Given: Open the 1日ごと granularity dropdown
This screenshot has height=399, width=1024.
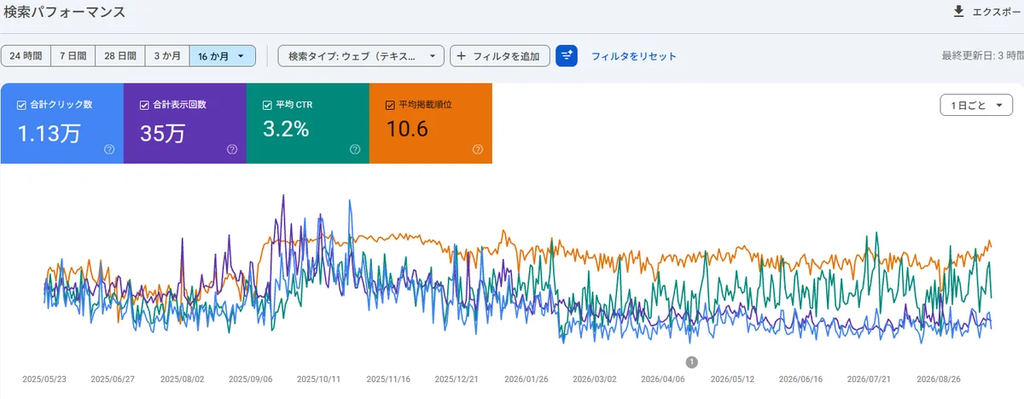Looking at the screenshot, I should coord(976,104).
